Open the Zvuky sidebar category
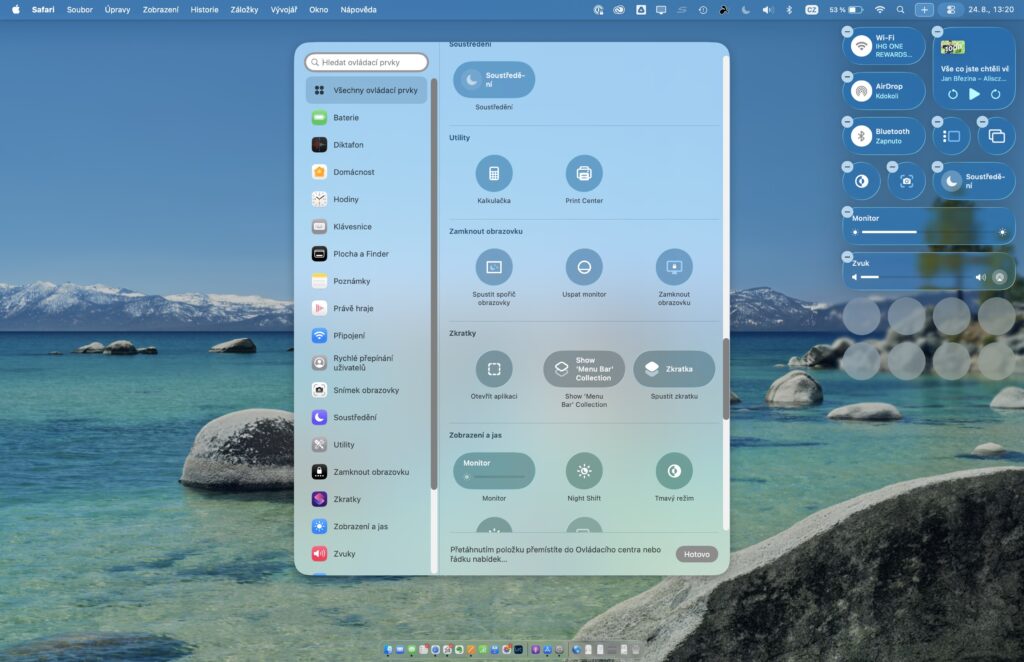The width and height of the screenshot is (1024, 662). click(366, 554)
